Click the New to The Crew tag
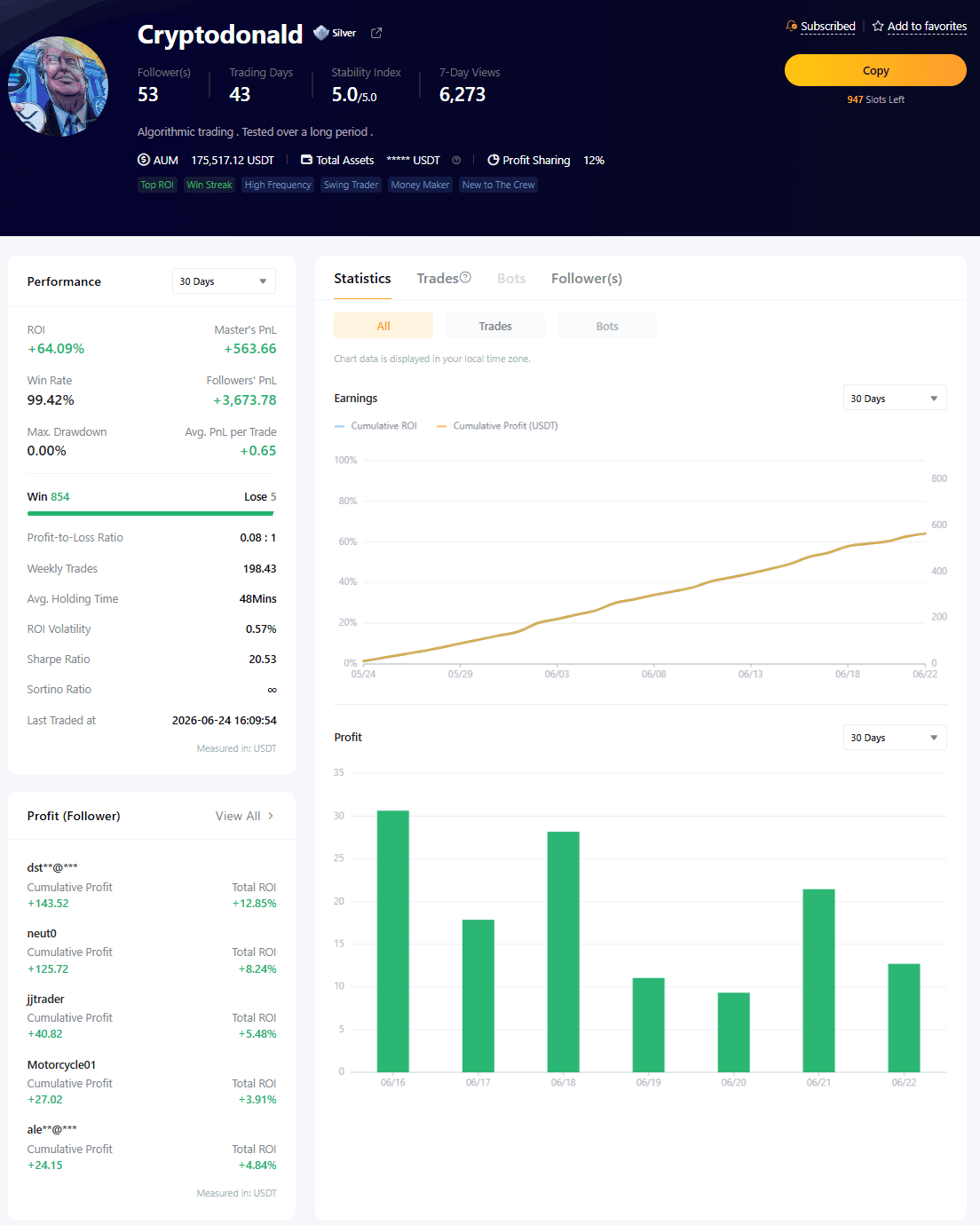The image size is (980, 1225). 499,185
